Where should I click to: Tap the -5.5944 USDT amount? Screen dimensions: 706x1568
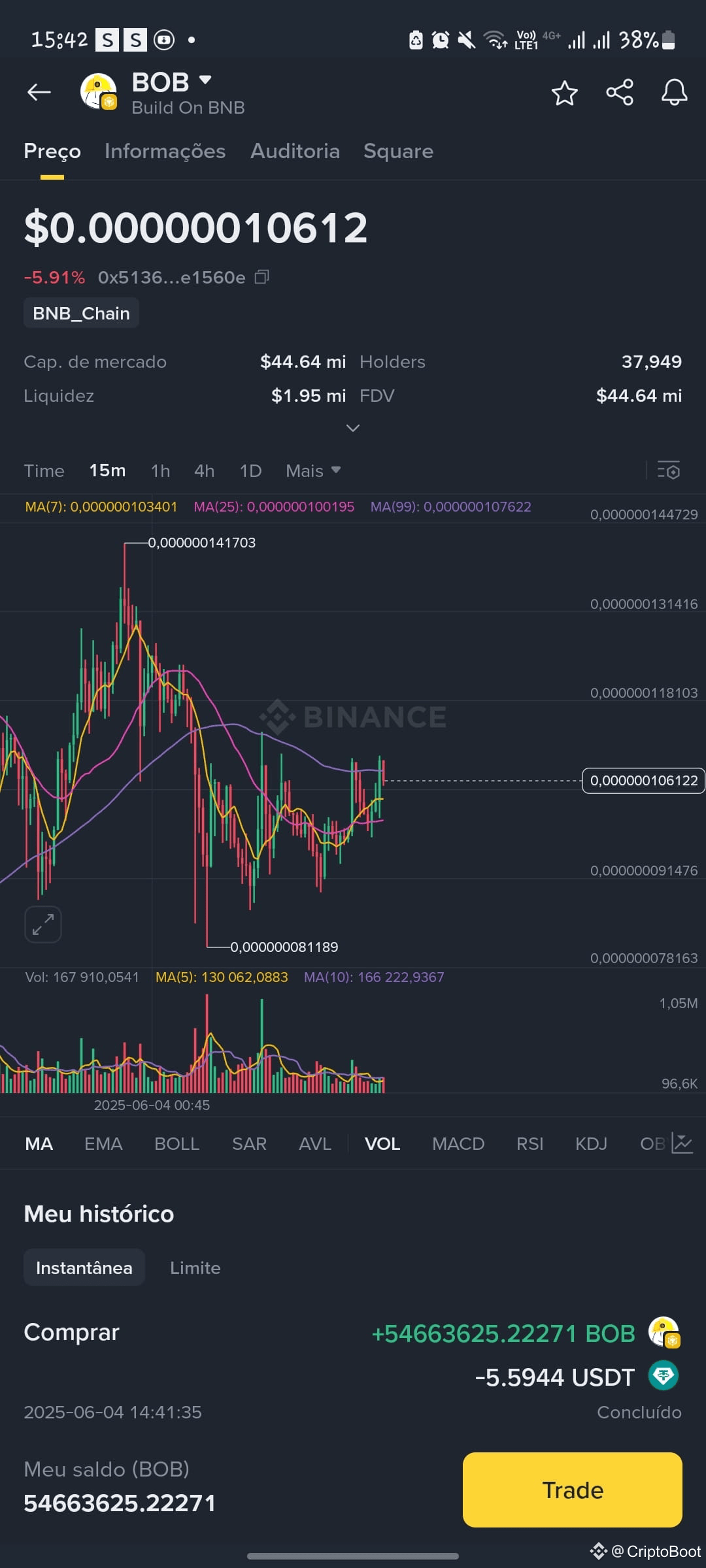click(x=555, y=1377)
